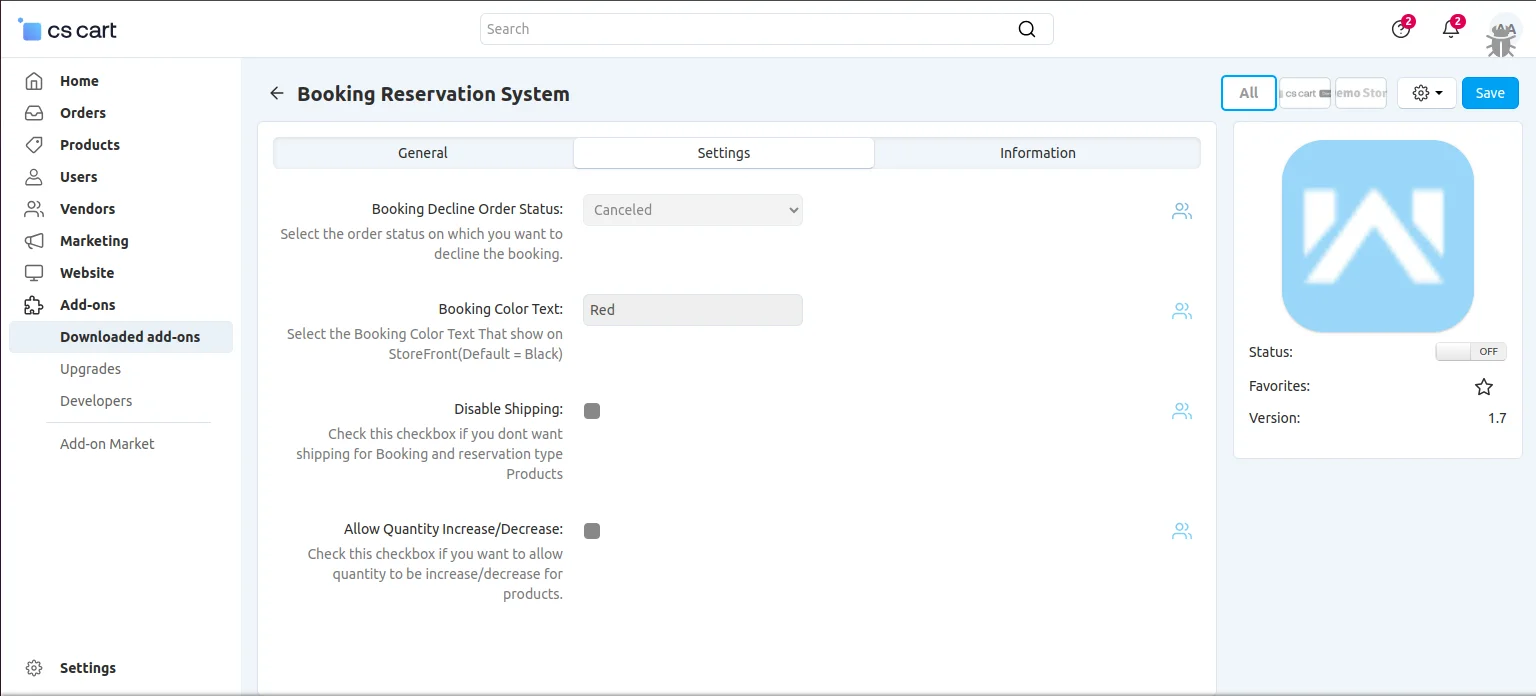Click the help icon in top bar

(1401, 29)
